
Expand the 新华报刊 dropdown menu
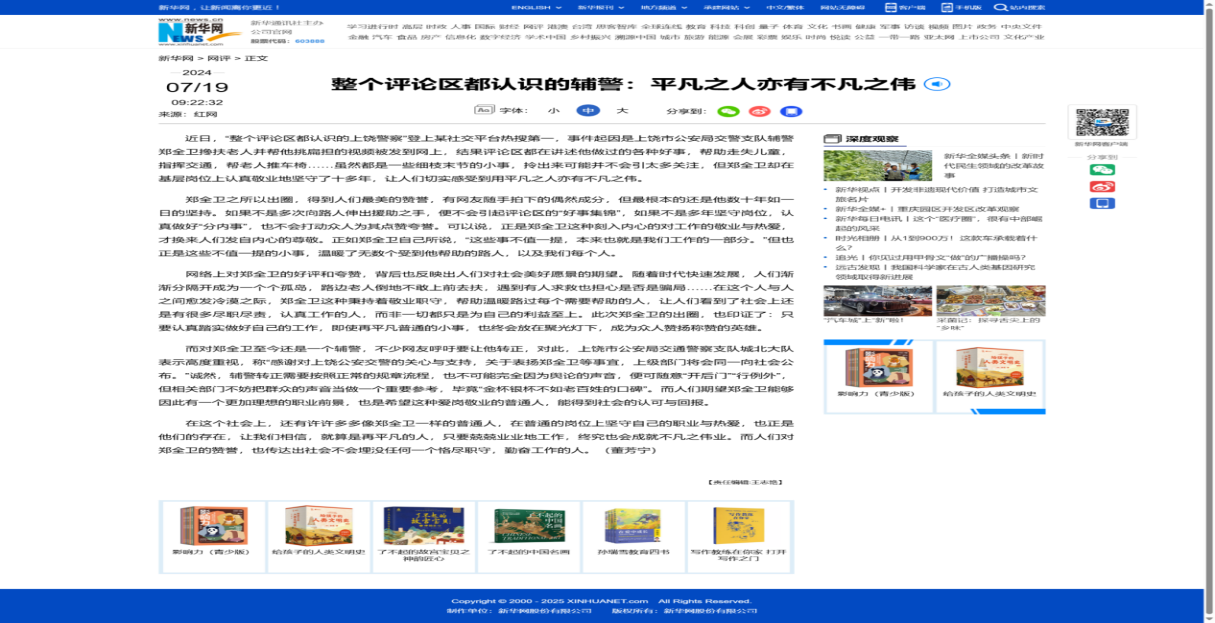pyautogui.click(x=600, y=7)
